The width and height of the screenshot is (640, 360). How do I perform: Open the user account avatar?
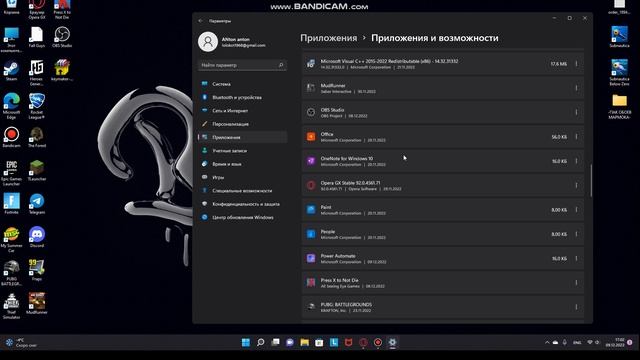[208, 42]
